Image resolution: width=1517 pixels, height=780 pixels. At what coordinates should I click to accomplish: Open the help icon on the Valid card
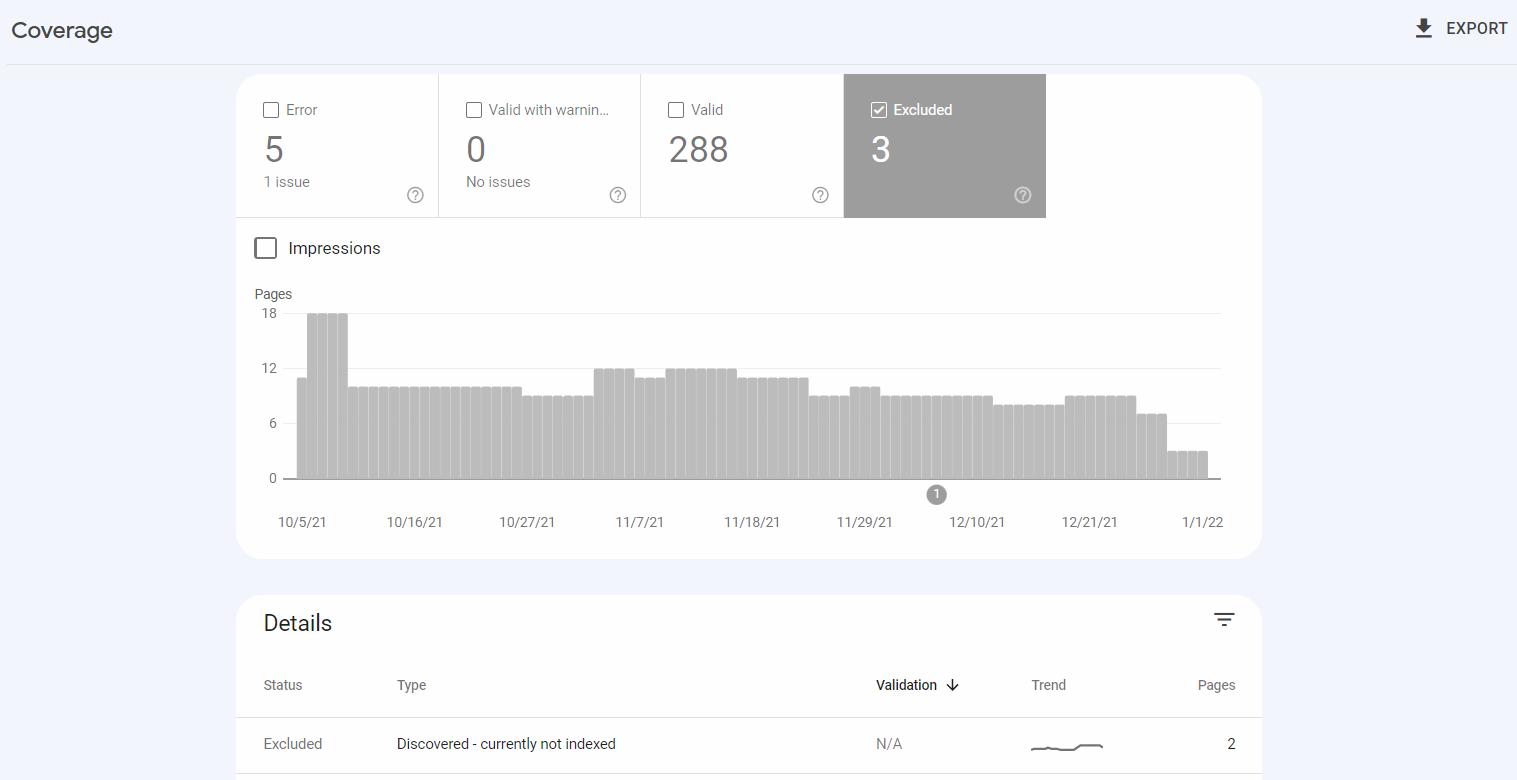pyautogui.click(x=819, y=195)
